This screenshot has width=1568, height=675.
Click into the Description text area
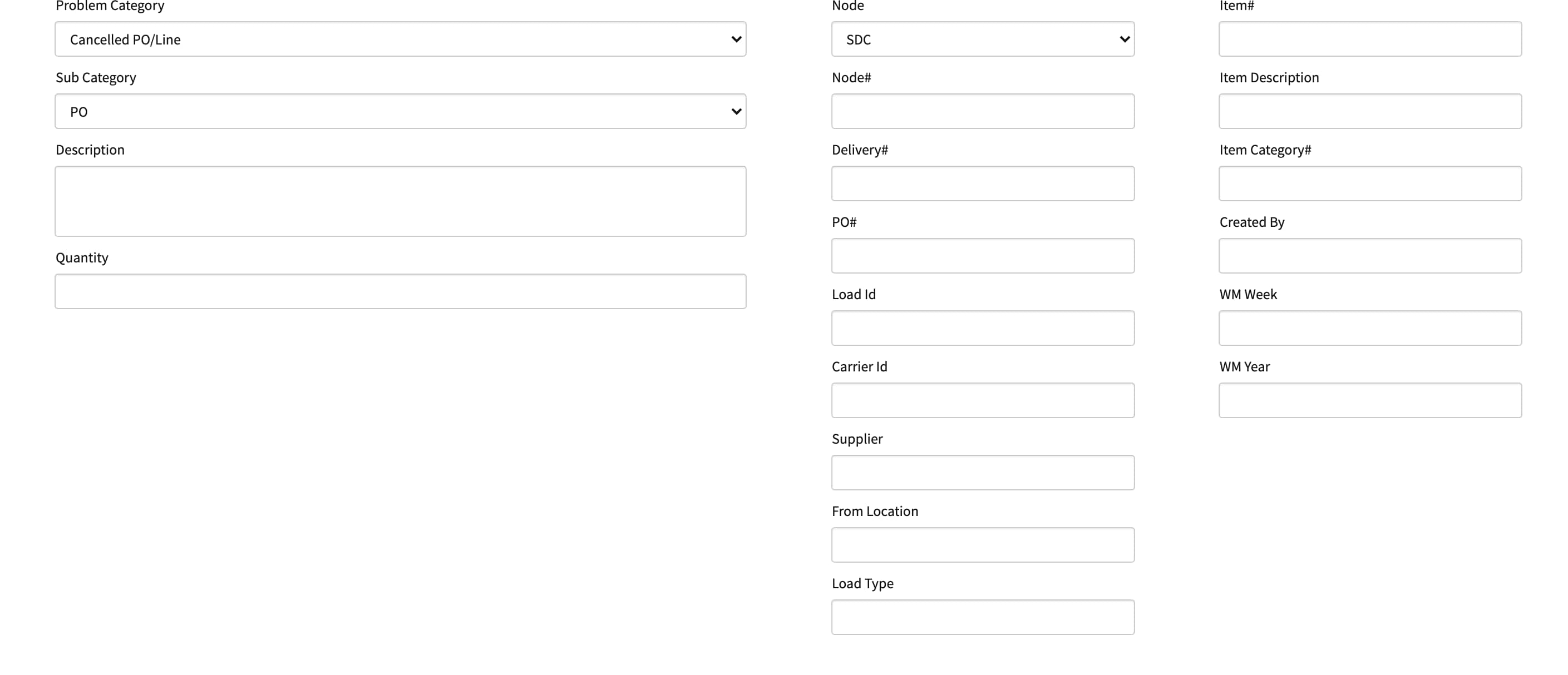click(400, 201)
